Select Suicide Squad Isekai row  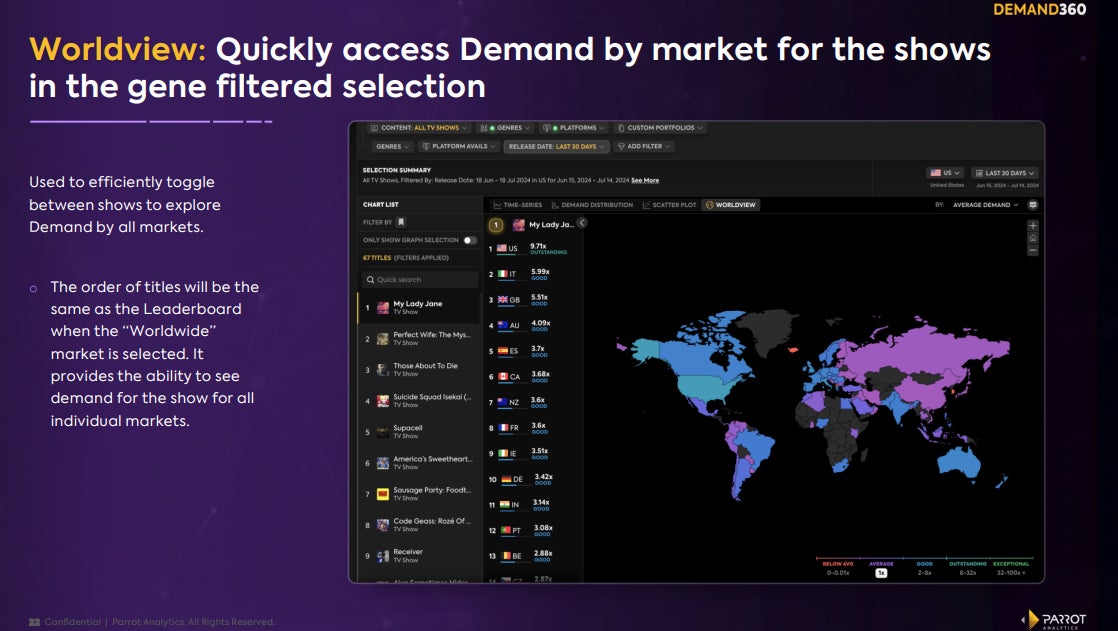pyautogui.click(x=419, y=401)
